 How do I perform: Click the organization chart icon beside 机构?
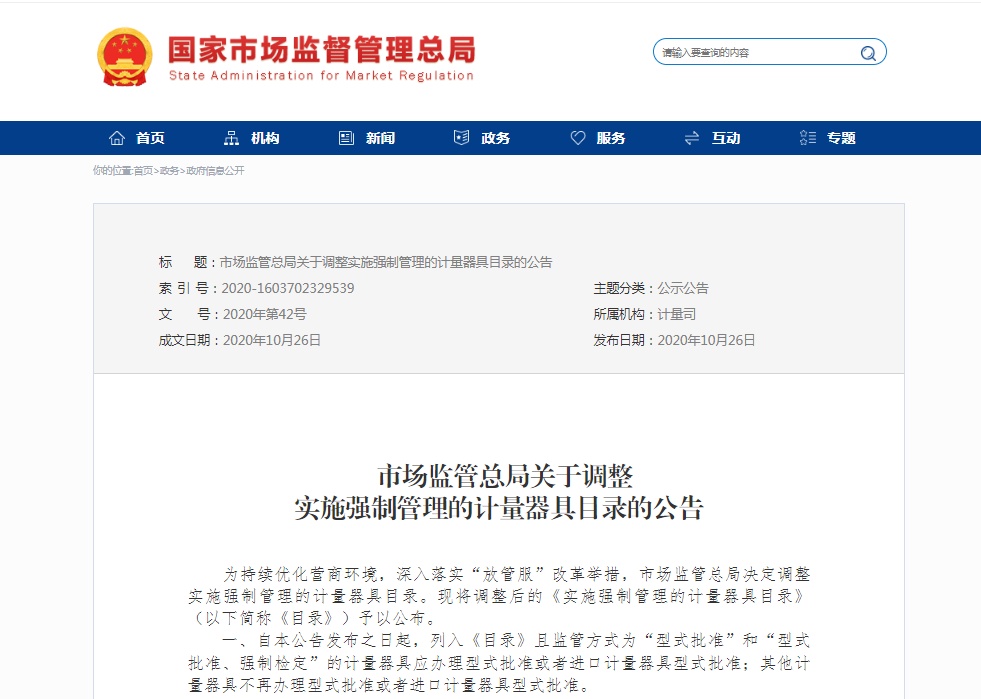pyautogui.click(x=231, y=138)
